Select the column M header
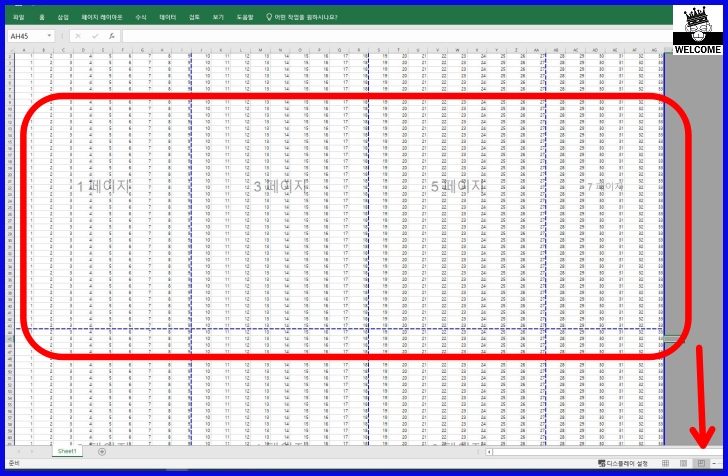 click(260, 50)
